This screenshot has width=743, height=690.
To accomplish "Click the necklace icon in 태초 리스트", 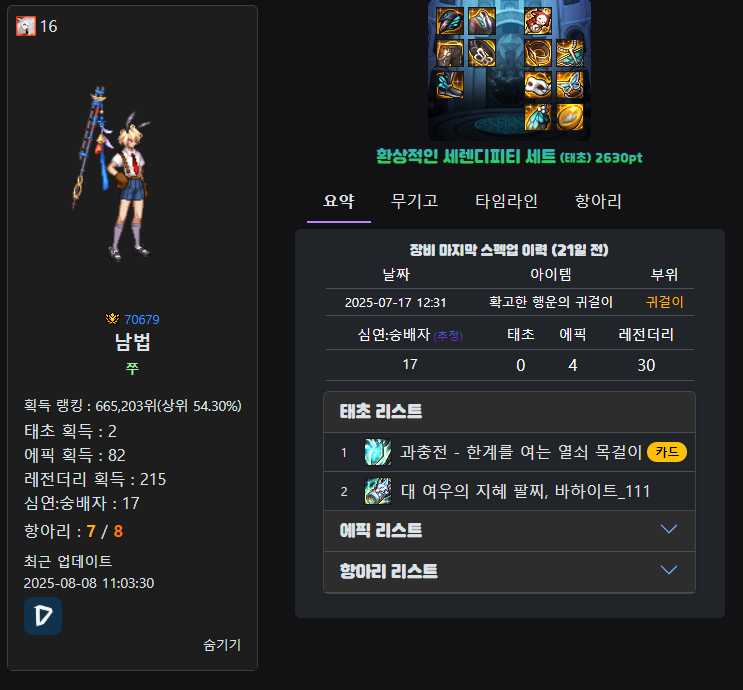I will 378,452.
